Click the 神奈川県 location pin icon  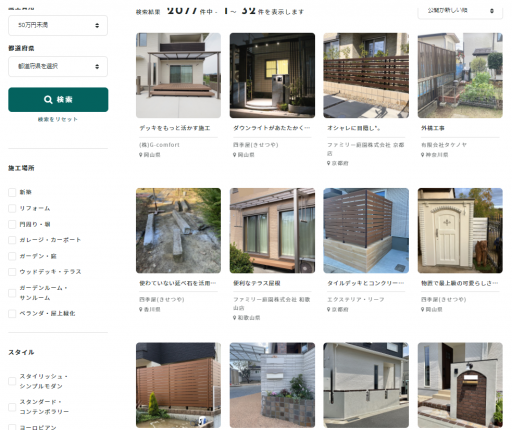(x=423, y=155)
